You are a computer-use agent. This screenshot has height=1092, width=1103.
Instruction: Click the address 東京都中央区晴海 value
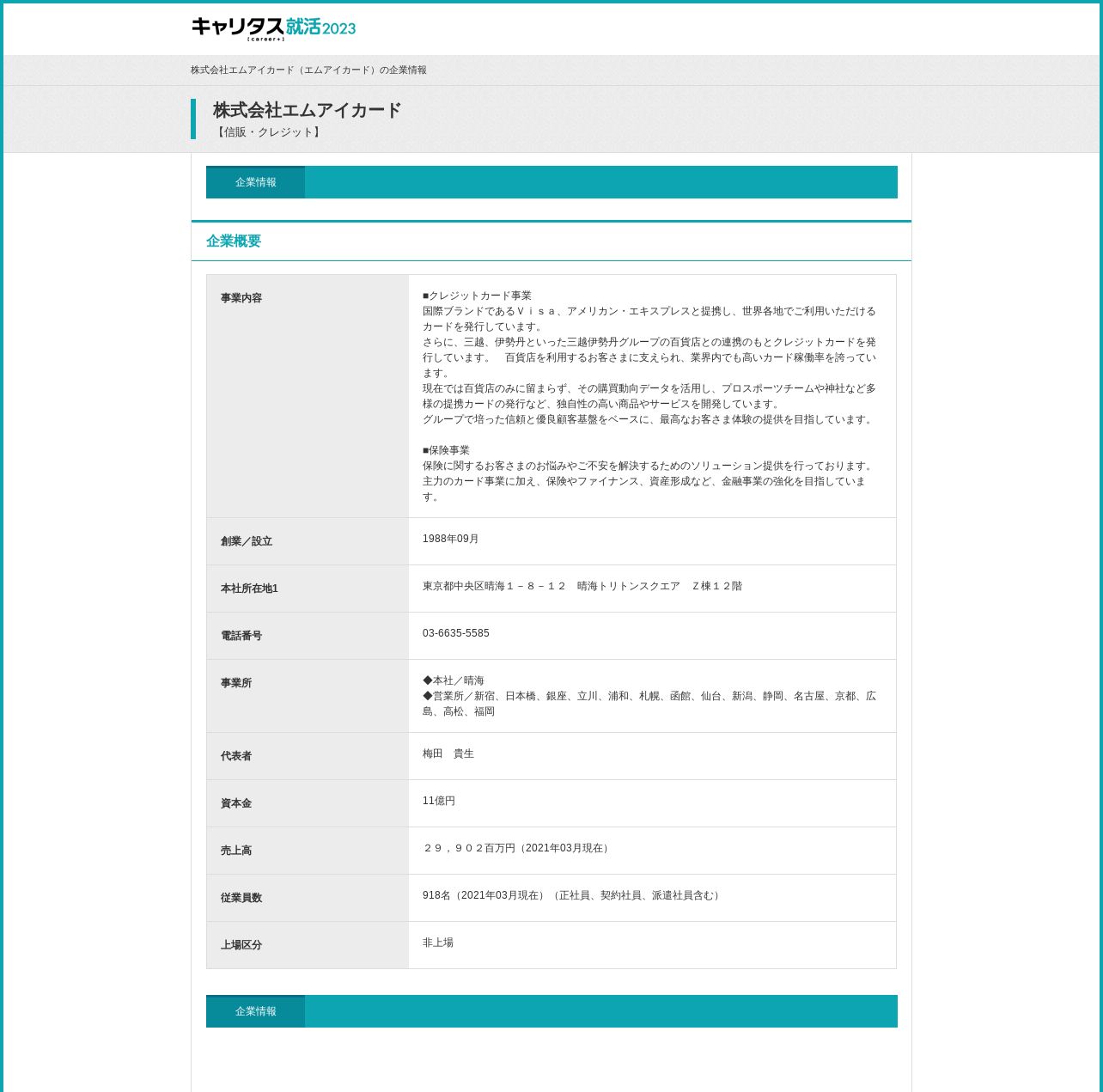[x=582, y=586]
